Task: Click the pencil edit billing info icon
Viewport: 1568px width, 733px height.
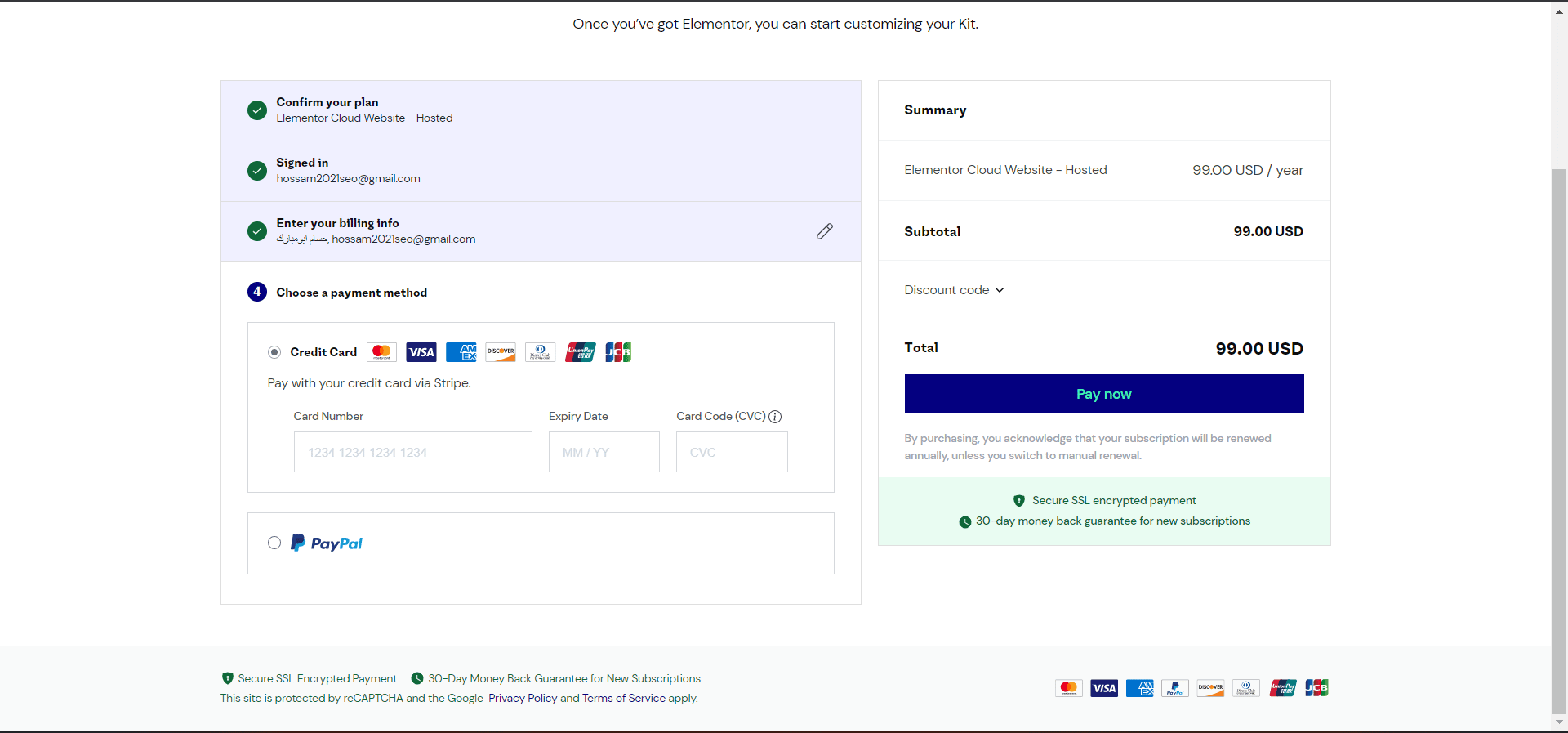Action: pyautogui.click(x=825, y=231)
